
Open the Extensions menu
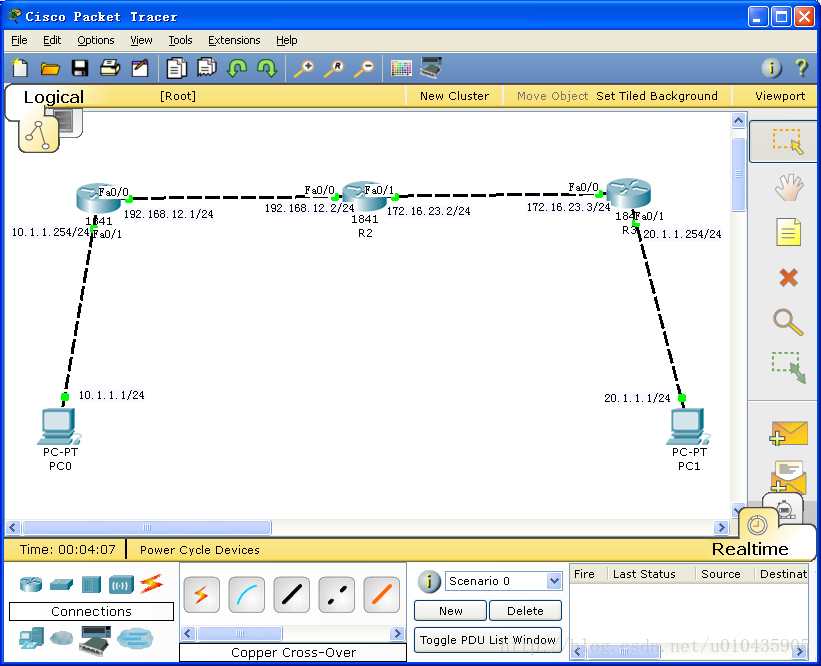point(234,40)
